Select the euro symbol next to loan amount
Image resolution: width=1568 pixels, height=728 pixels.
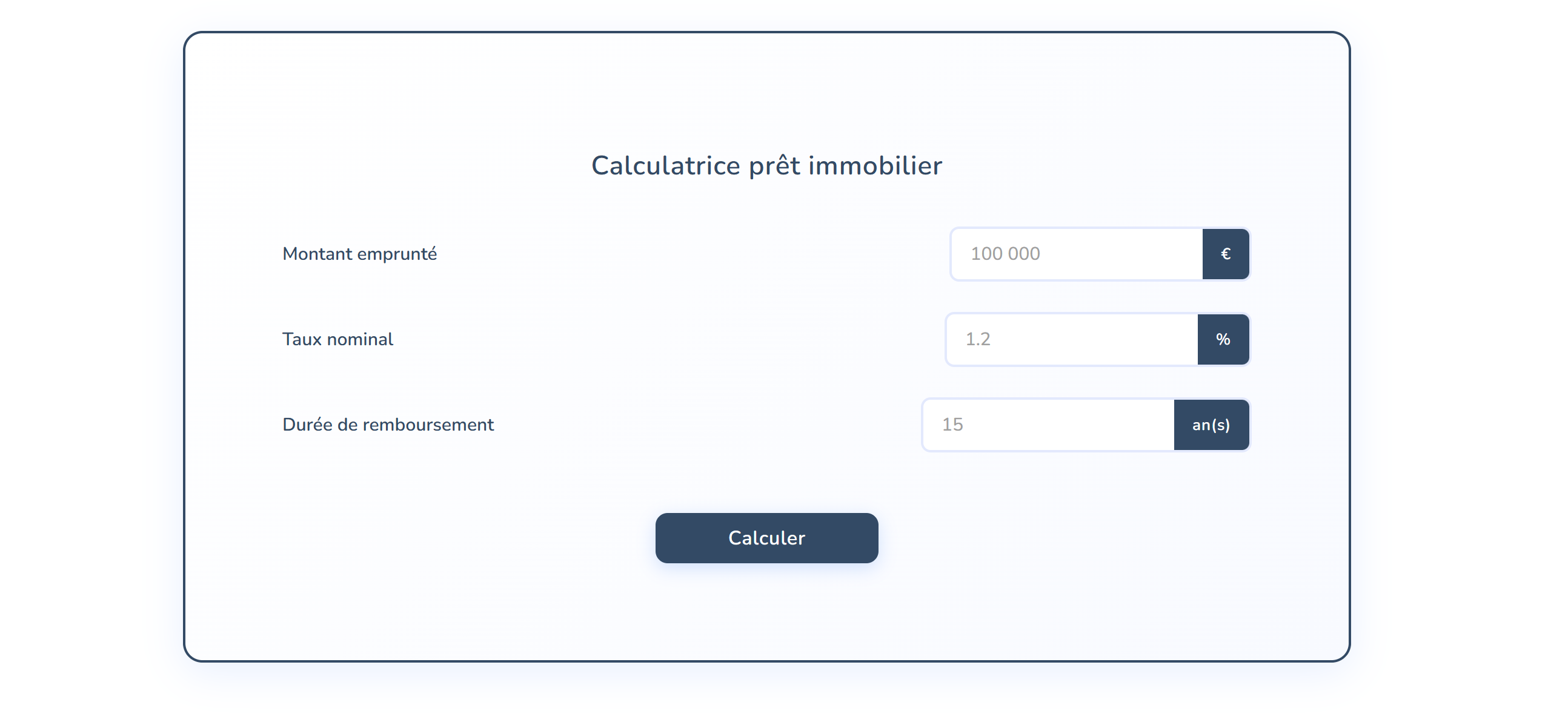coord(1226,254)
